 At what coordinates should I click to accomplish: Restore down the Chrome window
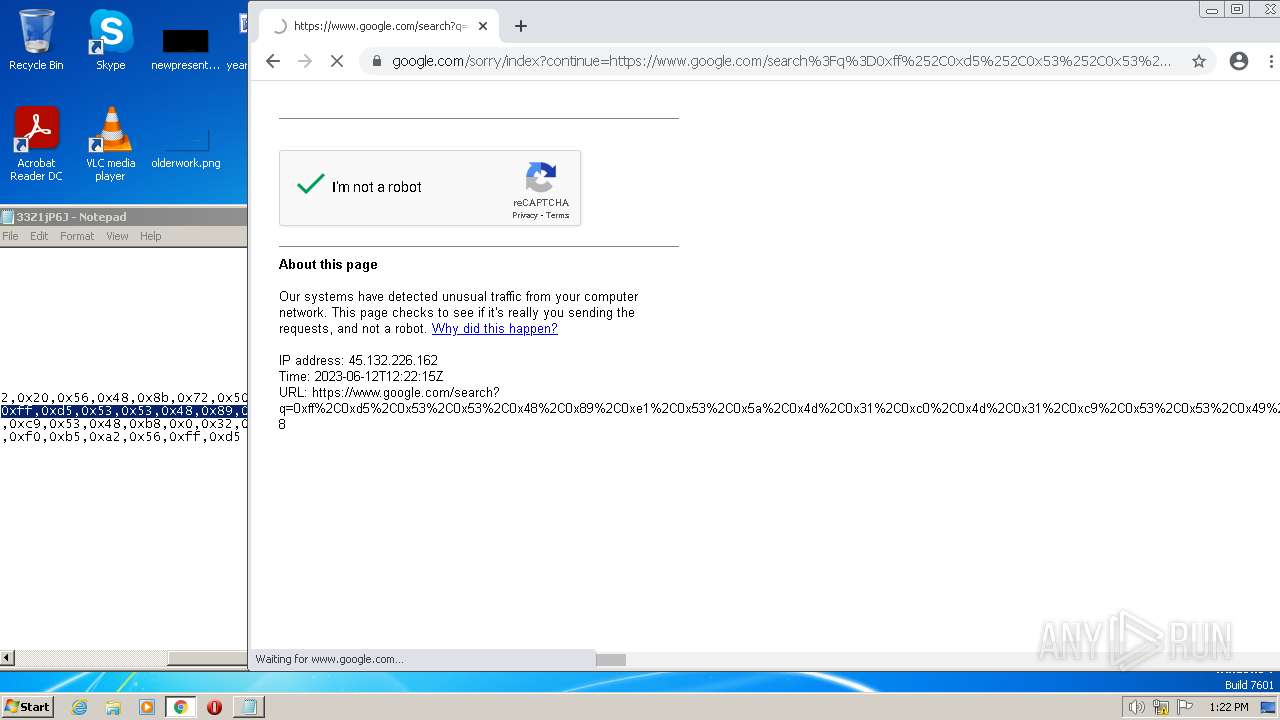(x=1237, y=9)
